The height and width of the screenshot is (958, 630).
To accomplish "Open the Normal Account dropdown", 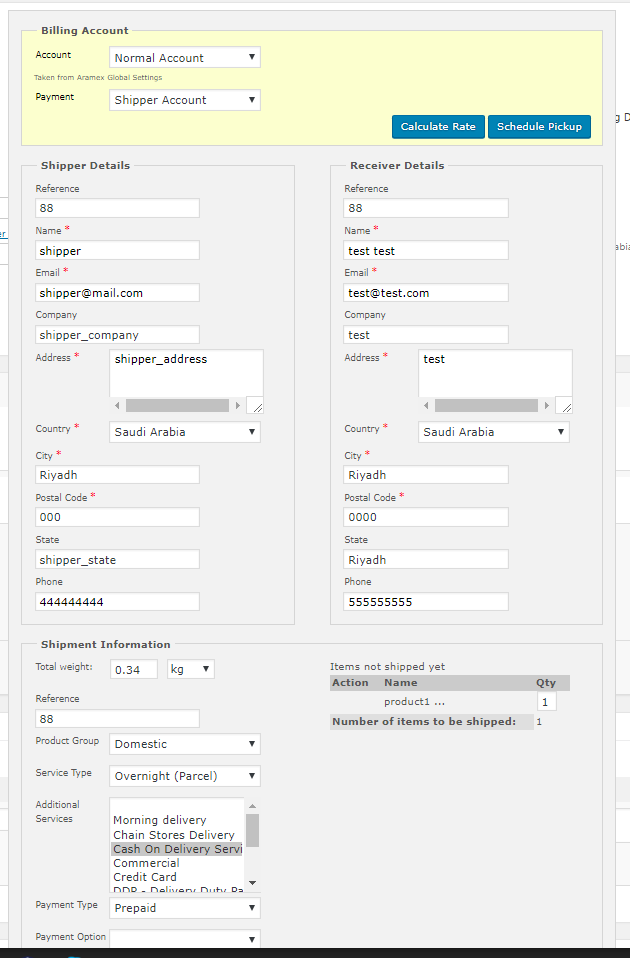I will point(184,58).
